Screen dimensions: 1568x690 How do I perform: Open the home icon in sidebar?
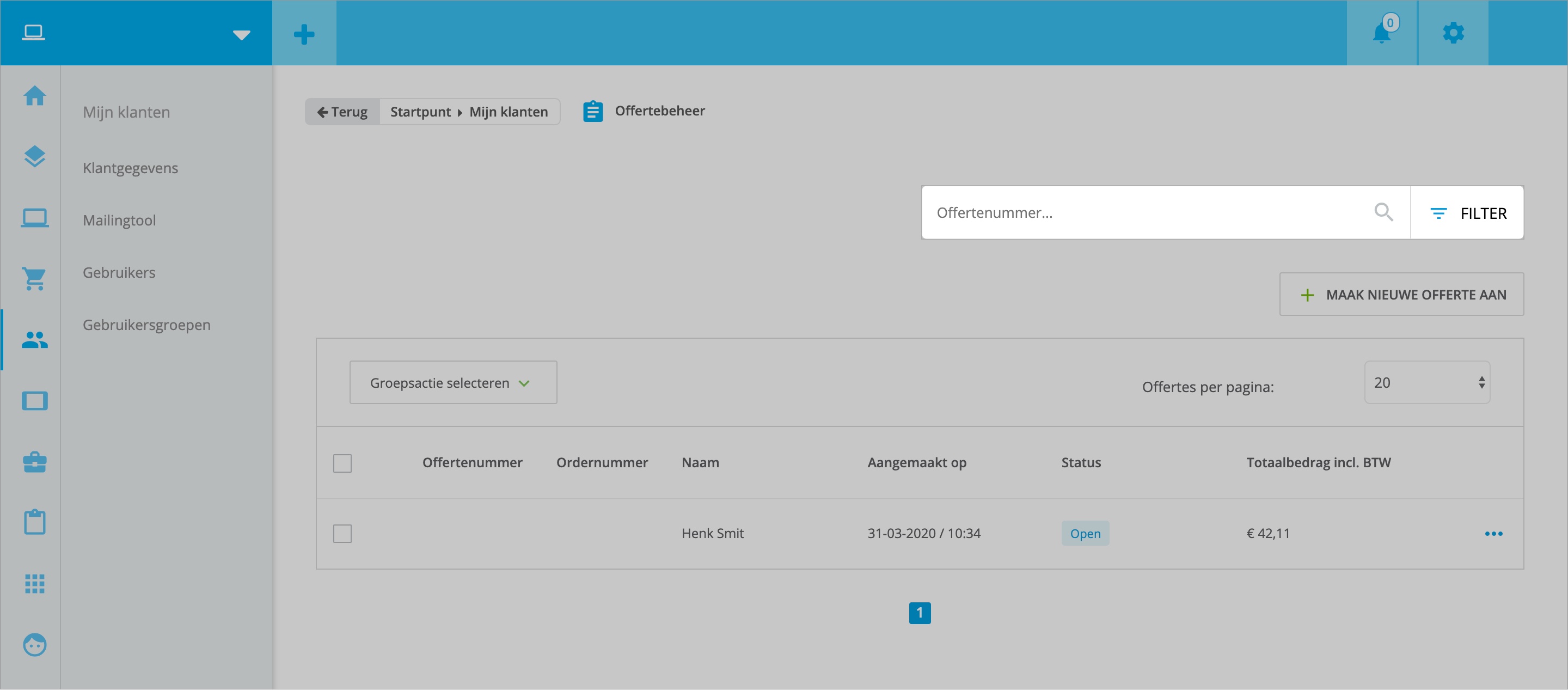(x=35, y=96)
